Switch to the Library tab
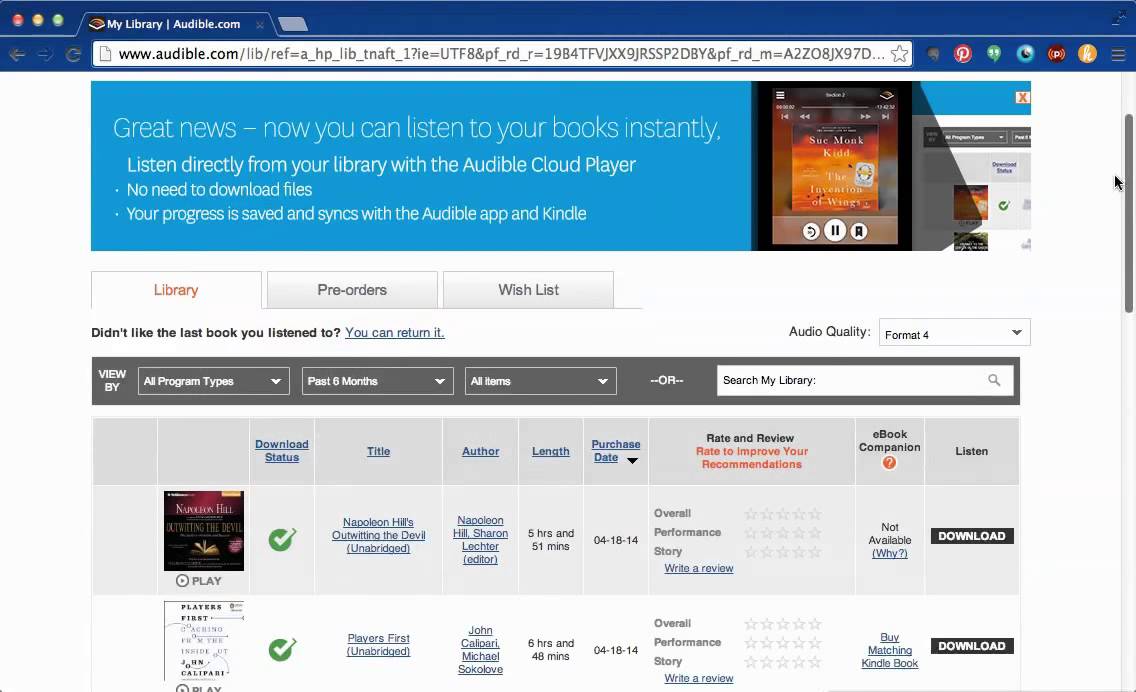Screen dimensions: 1136x692 pos(176,290)
